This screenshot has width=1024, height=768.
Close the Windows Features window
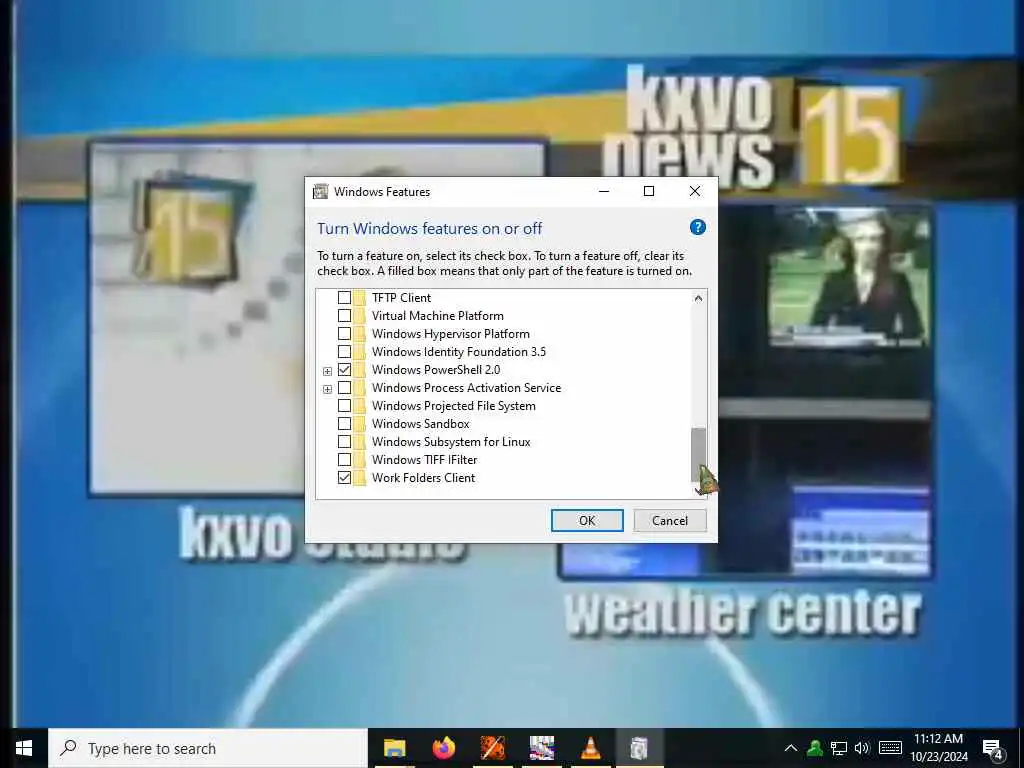(695, 191)
